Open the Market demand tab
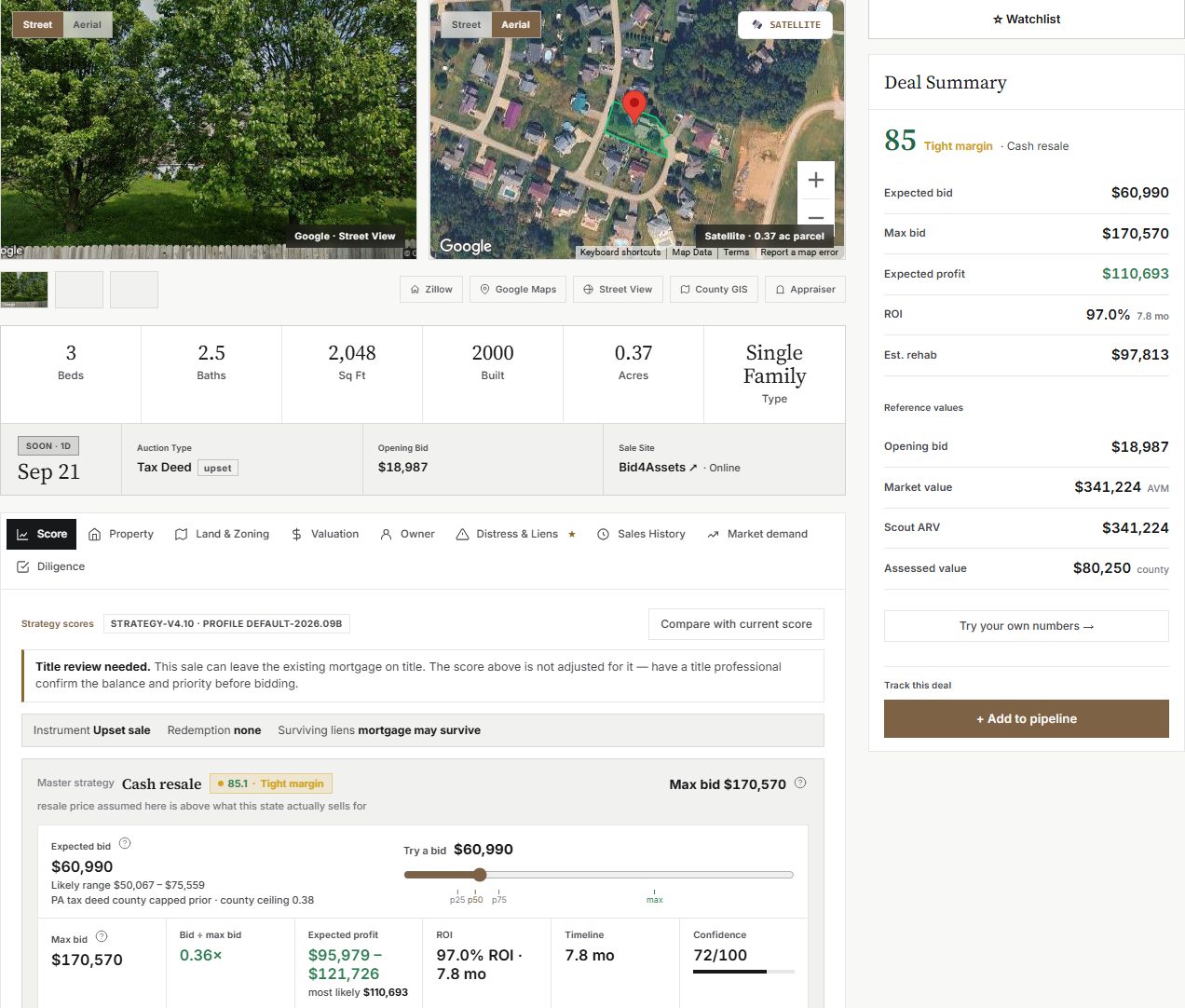1185x1008 pixels. (x=757, y=534)
